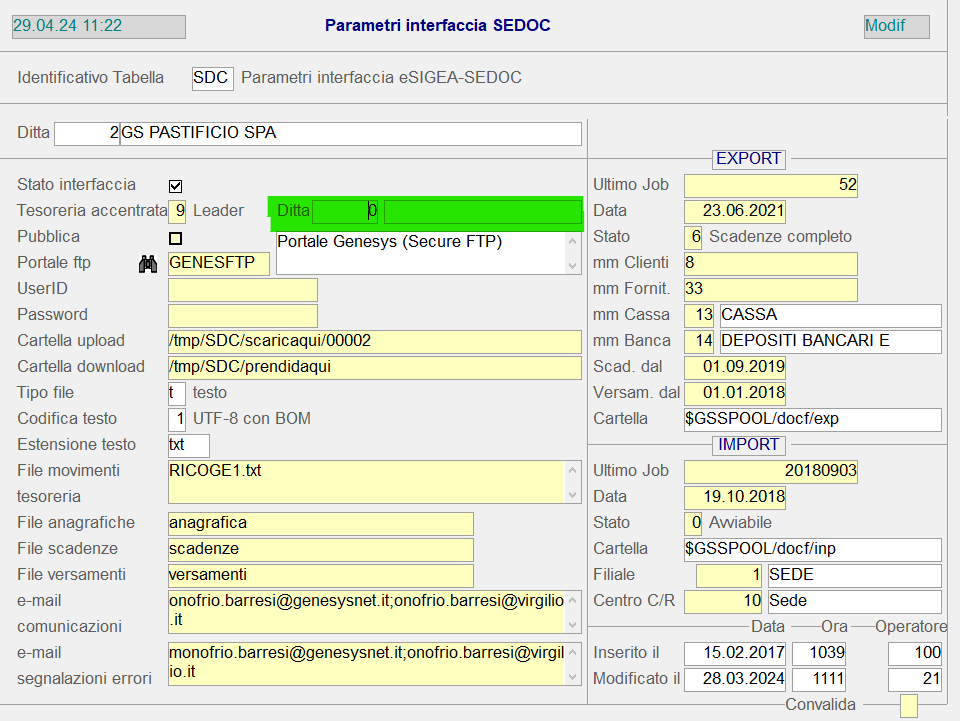The width and height of the screenshot is (960, 721).
Task: Click the IMPORT section label
Action: (x=748, y=444)
